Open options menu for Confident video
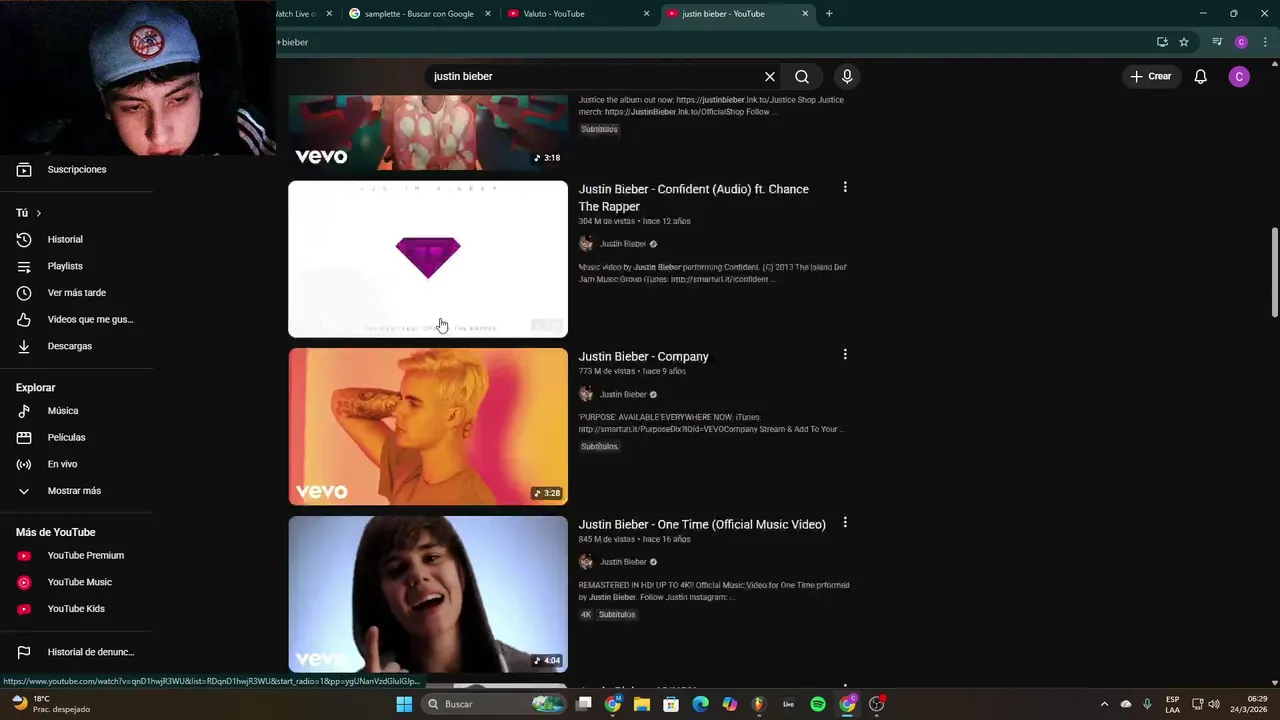 [845, 187]
